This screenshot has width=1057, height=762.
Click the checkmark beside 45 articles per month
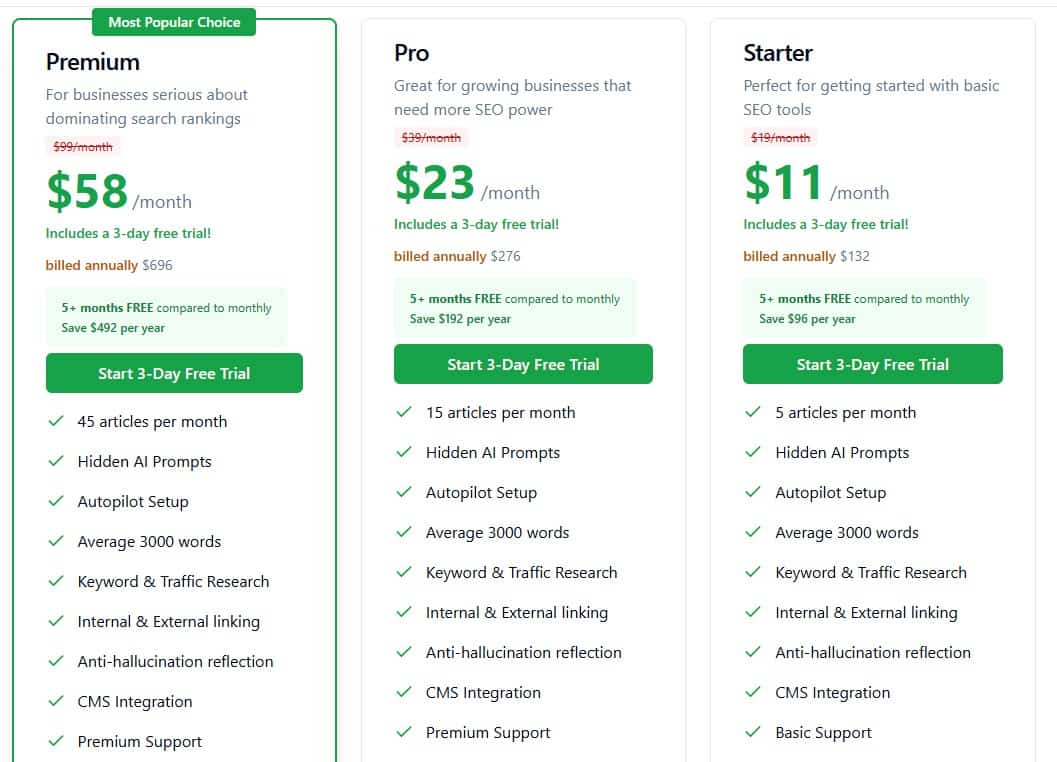[x=56, y=421]
